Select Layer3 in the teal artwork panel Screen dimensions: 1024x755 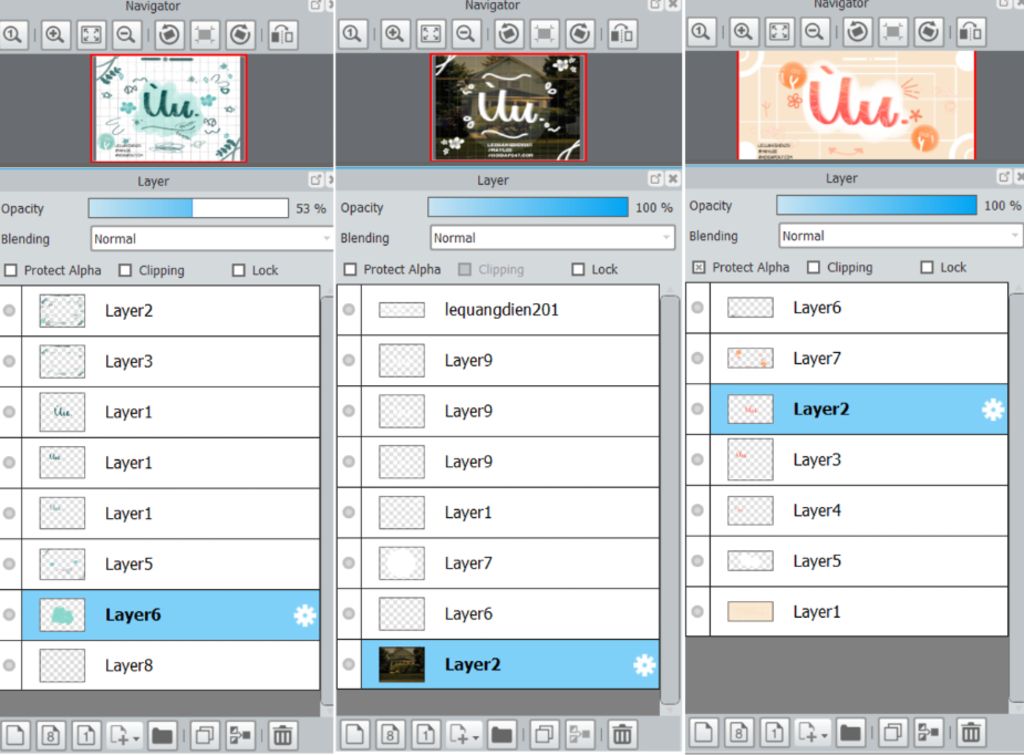(x=170, y=362)
